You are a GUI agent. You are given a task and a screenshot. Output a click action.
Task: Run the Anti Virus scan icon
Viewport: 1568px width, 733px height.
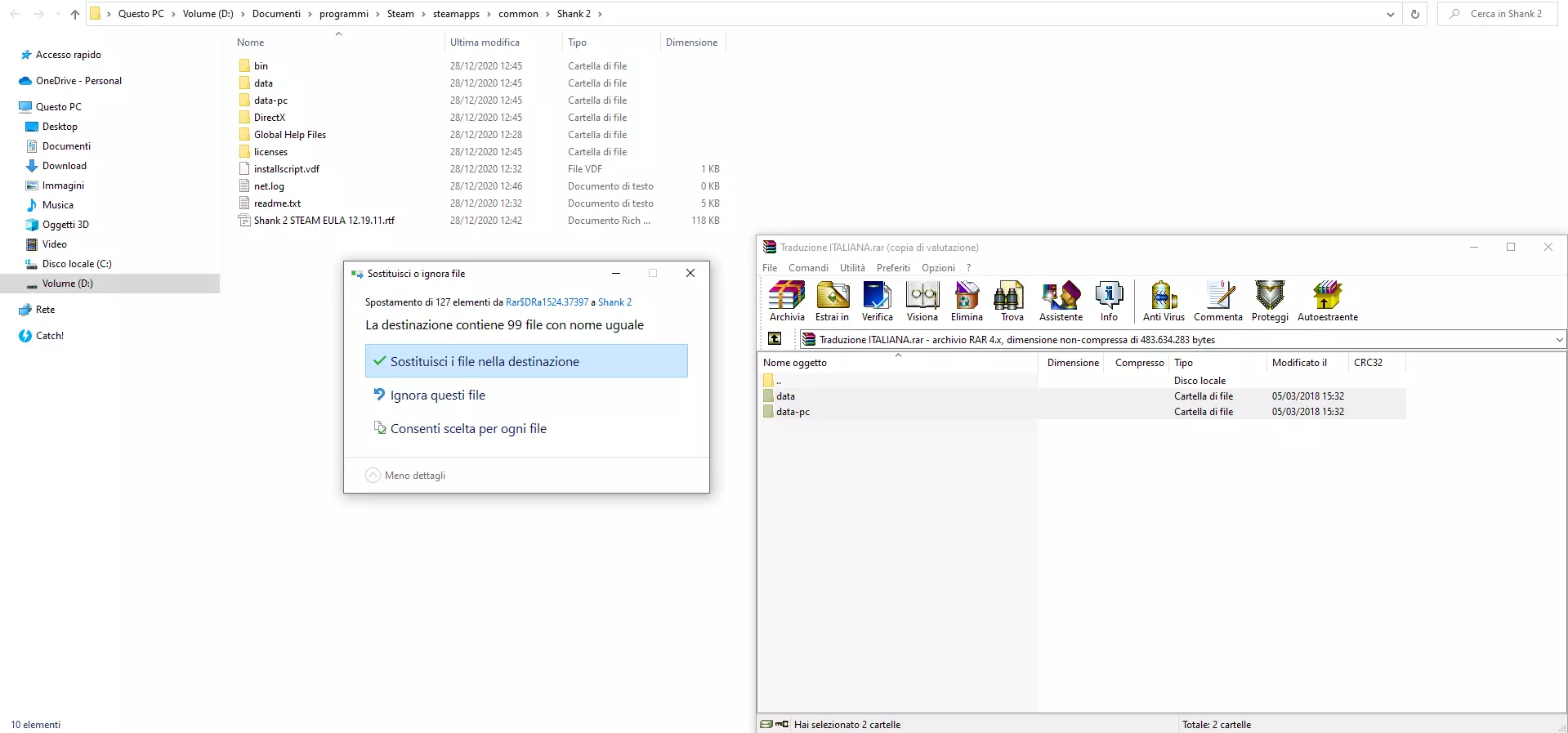pos(1164,301)
